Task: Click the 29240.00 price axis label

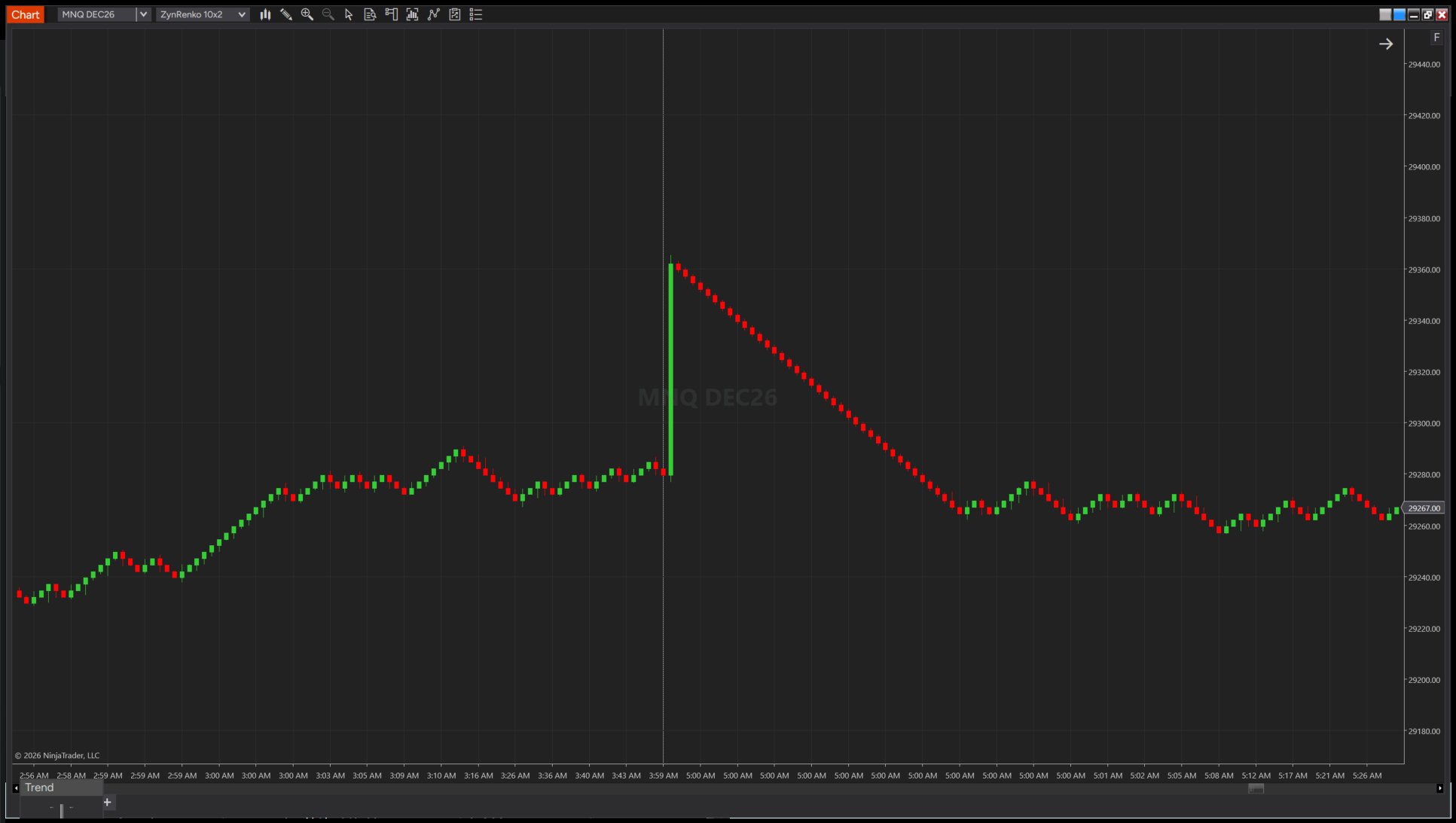Action: point(1424,578)
